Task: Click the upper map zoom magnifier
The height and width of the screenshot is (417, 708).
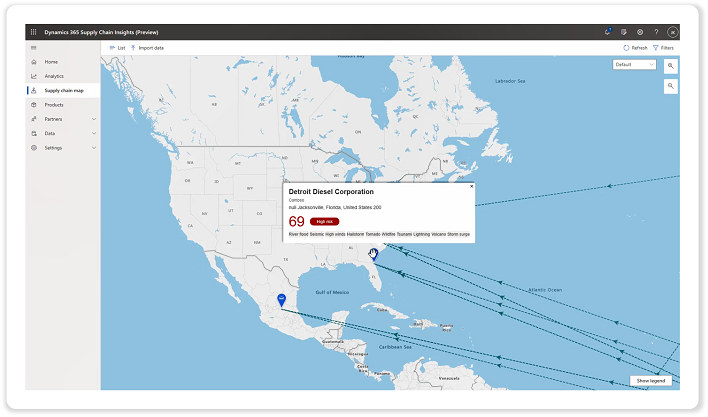Action: click(x=671, y=65)
